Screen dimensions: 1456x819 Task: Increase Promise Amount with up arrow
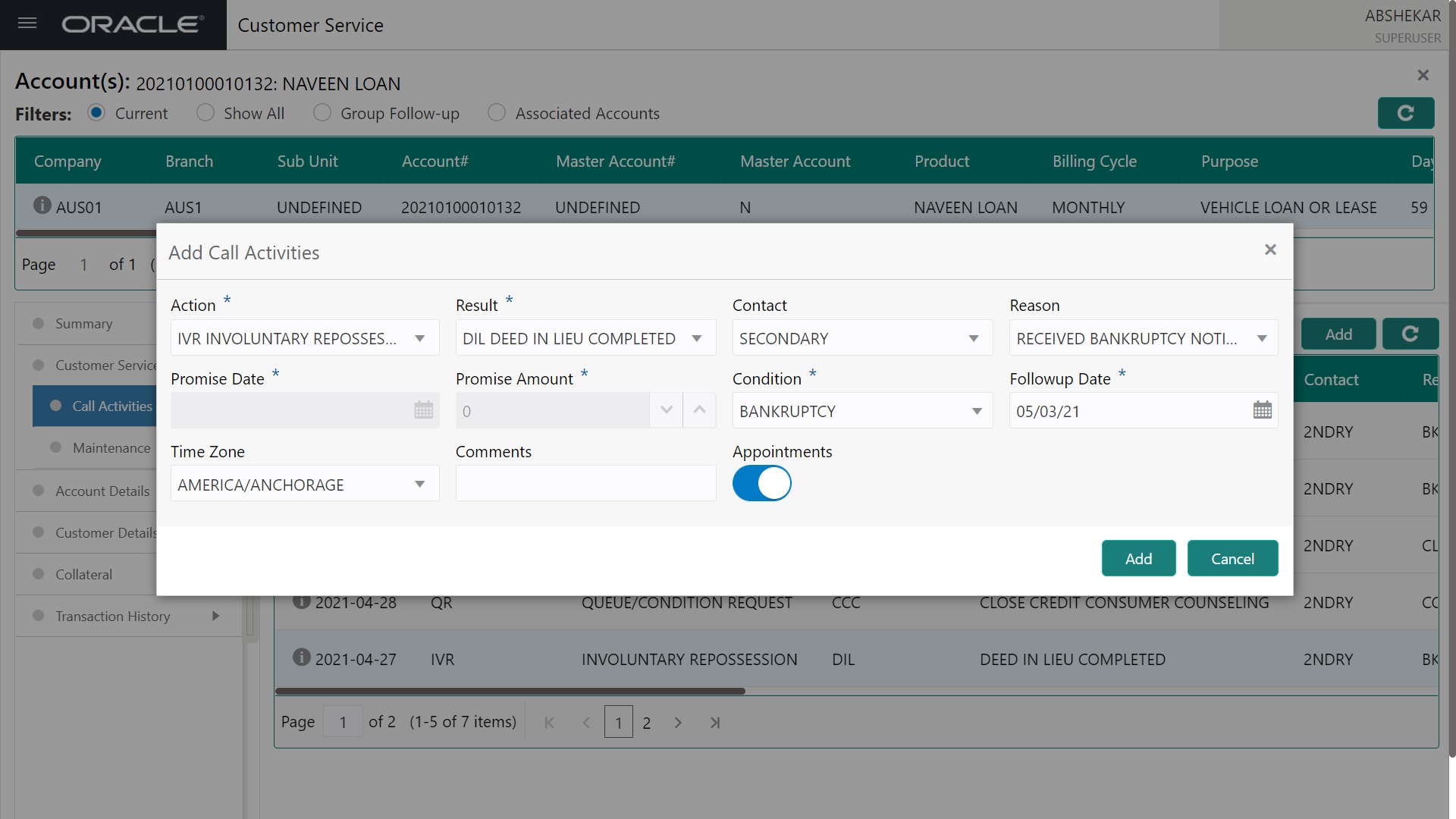[699, 410]
